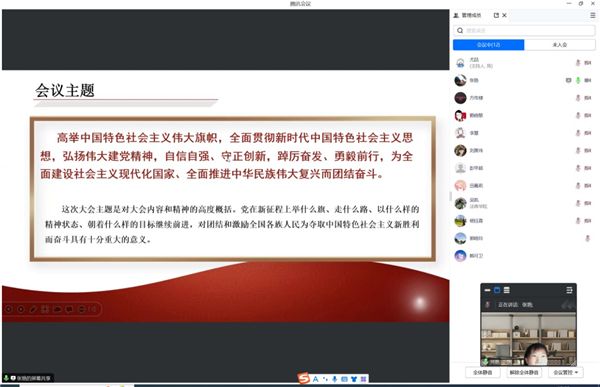Open Sogou toolbox grid menu
This screenshot has height=387, width=600.
click(363, 379)
